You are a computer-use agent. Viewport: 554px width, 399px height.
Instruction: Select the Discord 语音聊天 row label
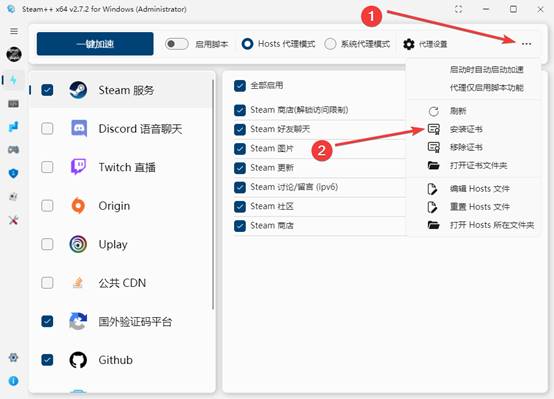tap(140, 129)
